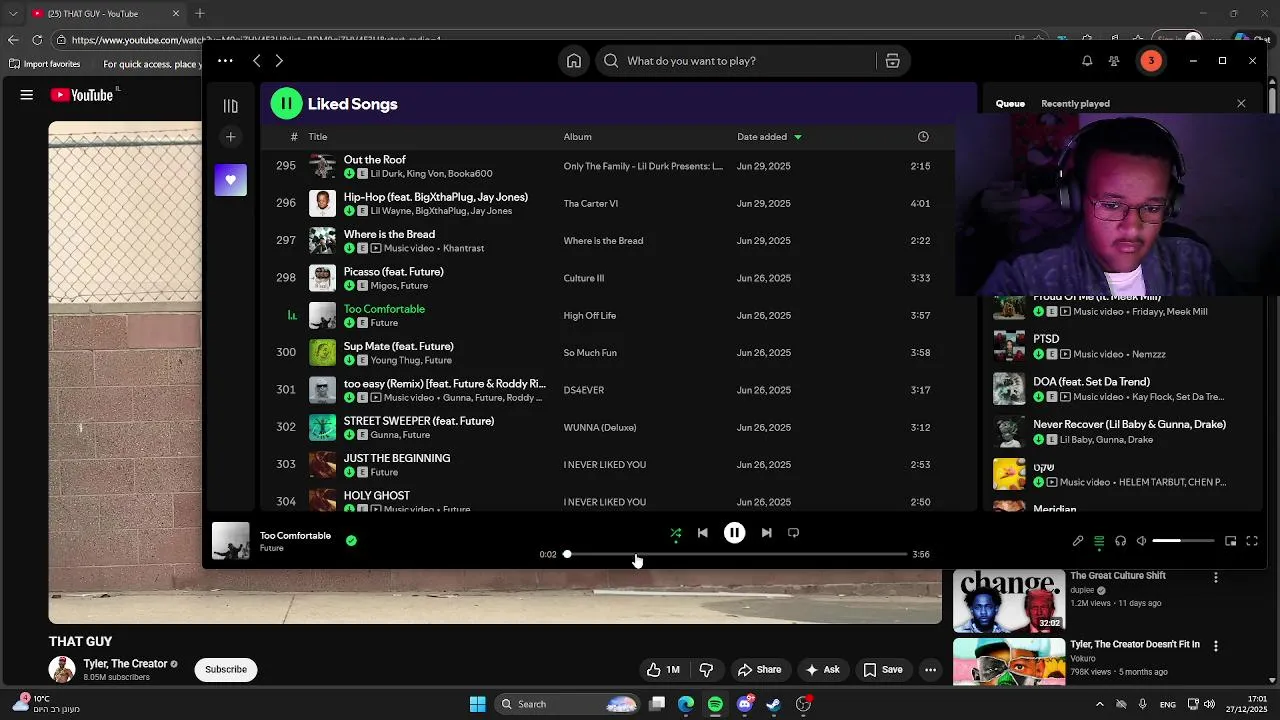Open Connect to a device icon
This screenshot has height=720, width=1280.
click(1121, 541)
